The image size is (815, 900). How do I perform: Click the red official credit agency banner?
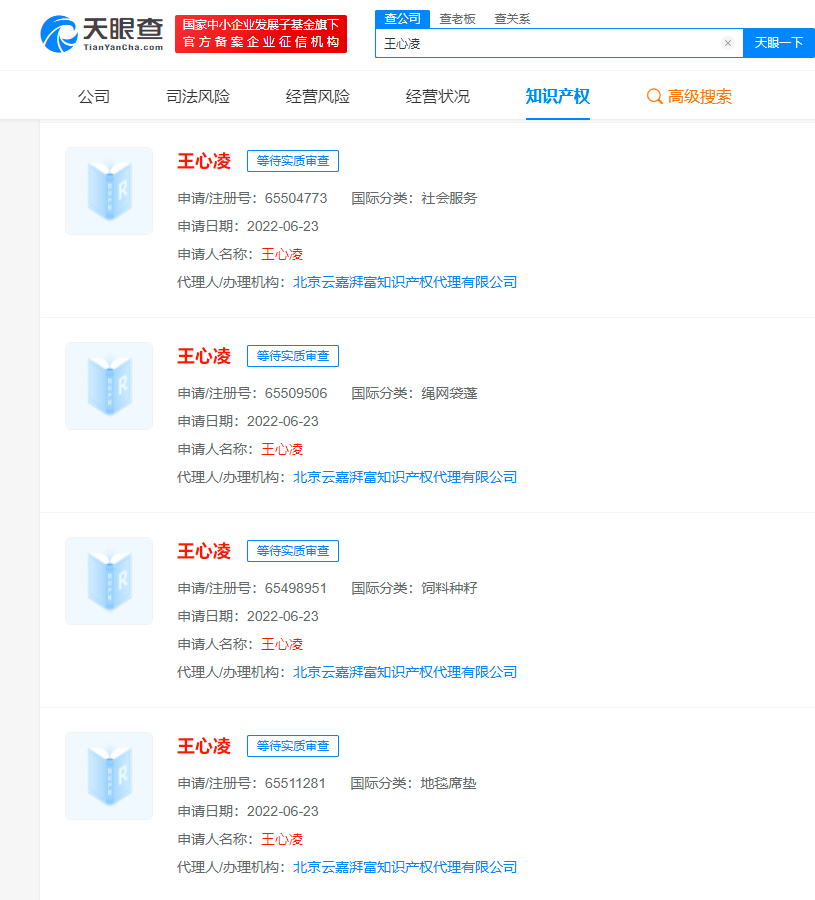(261, 34)
